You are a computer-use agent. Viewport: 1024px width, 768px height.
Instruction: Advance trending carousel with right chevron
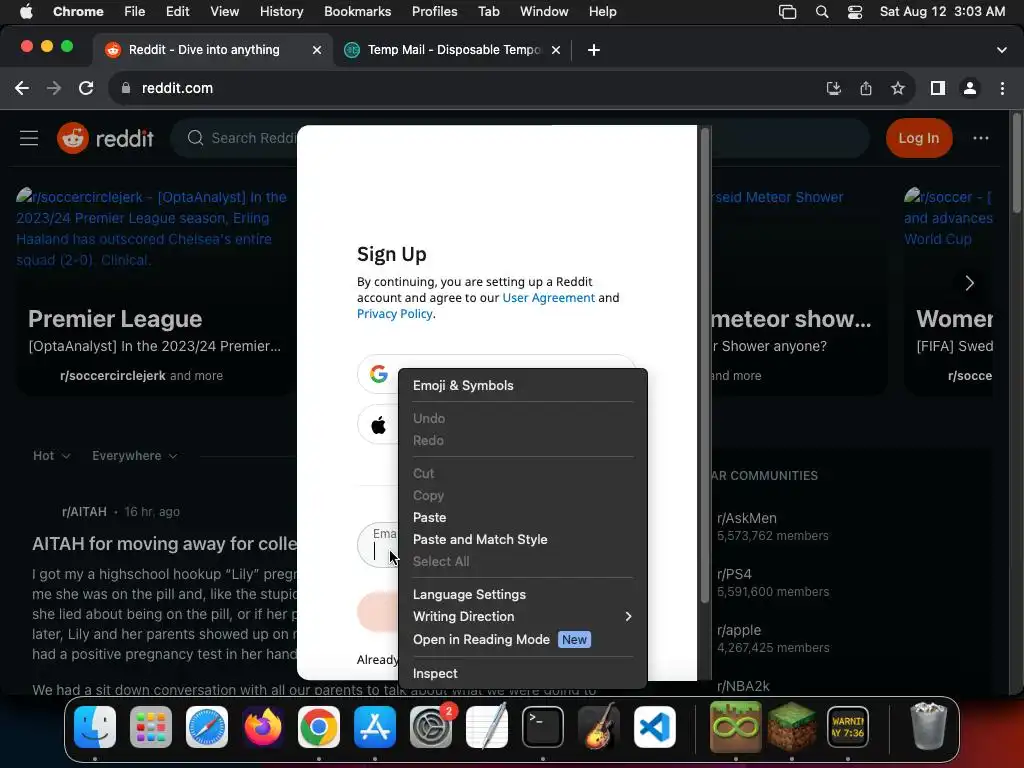(969, 283)
